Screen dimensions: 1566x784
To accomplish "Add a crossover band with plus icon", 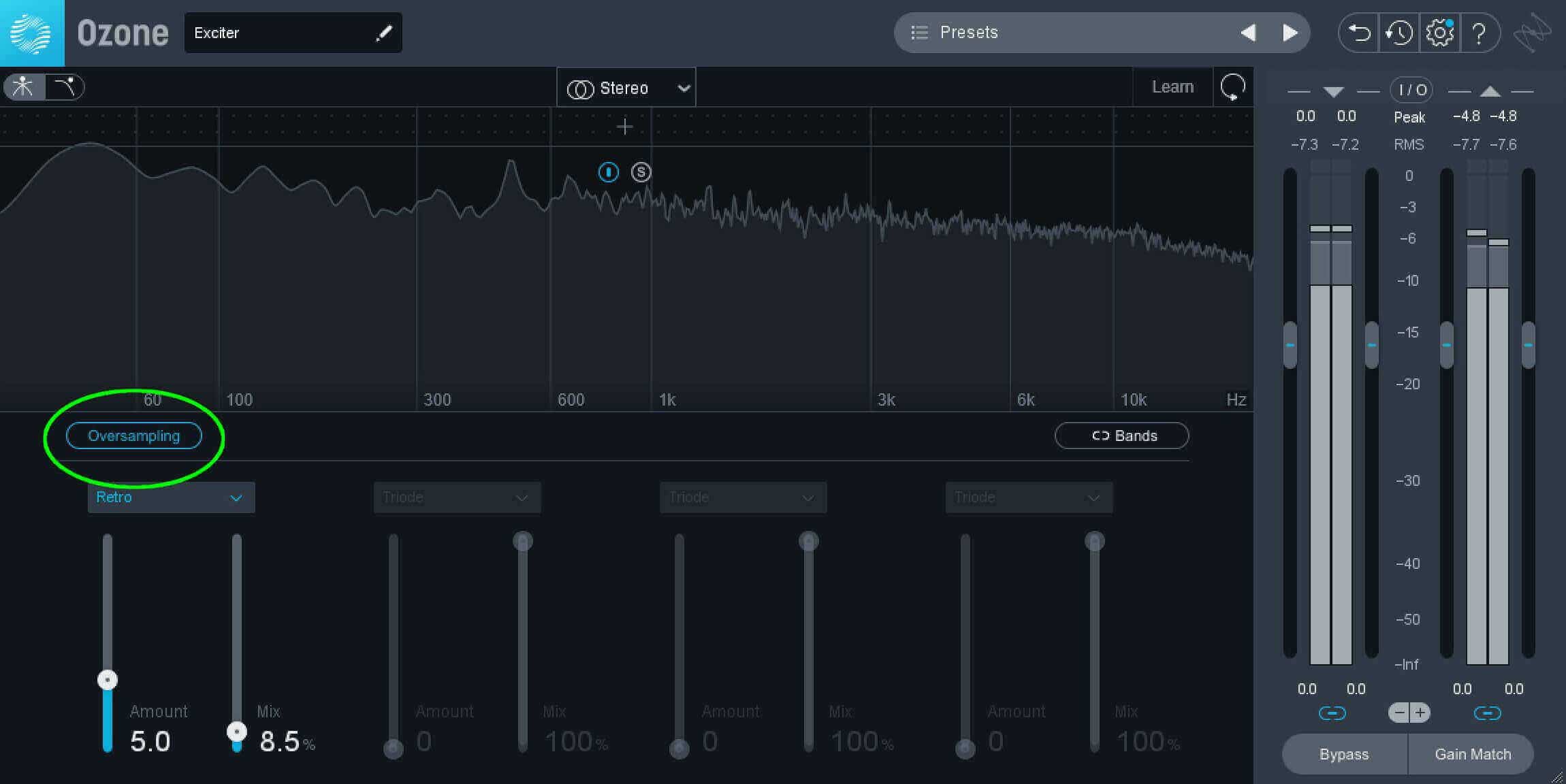I will coord(624,127).
